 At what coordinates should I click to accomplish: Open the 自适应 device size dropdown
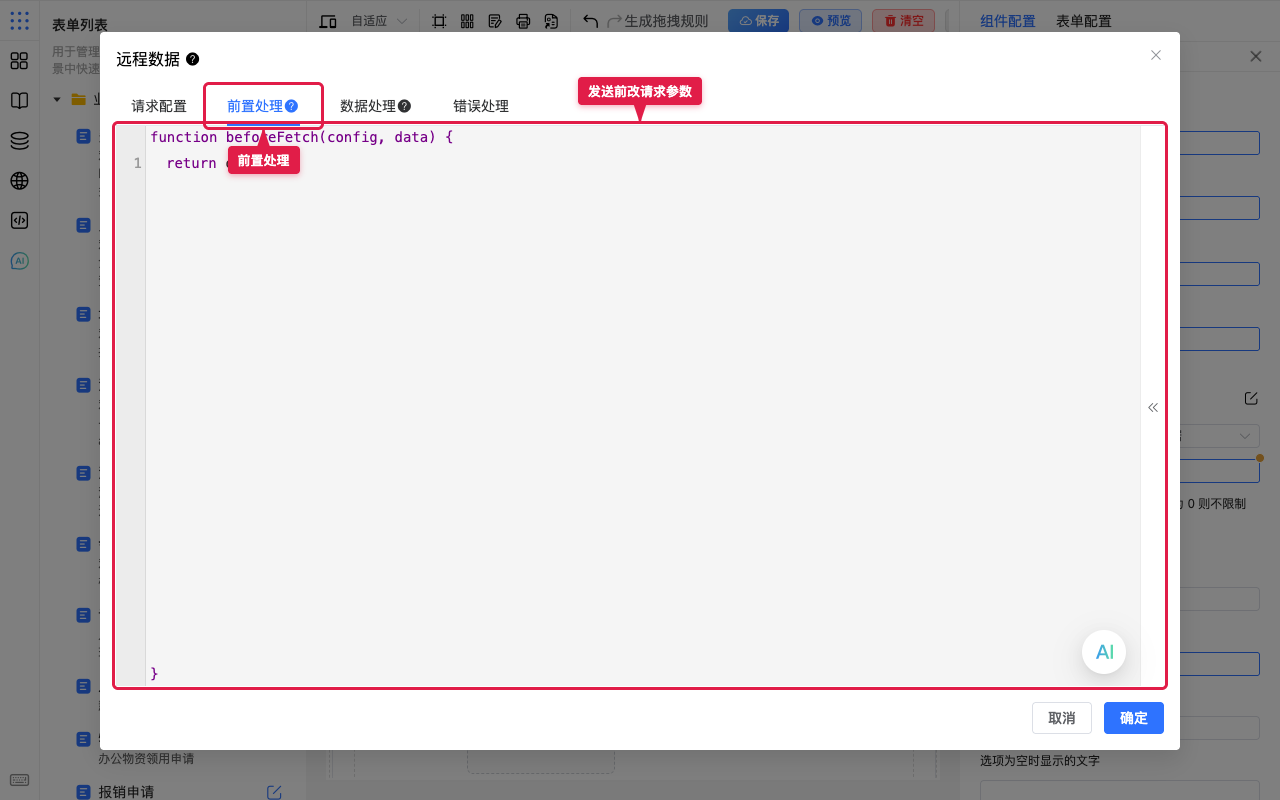pyautogui.click(x=379, y=21)
